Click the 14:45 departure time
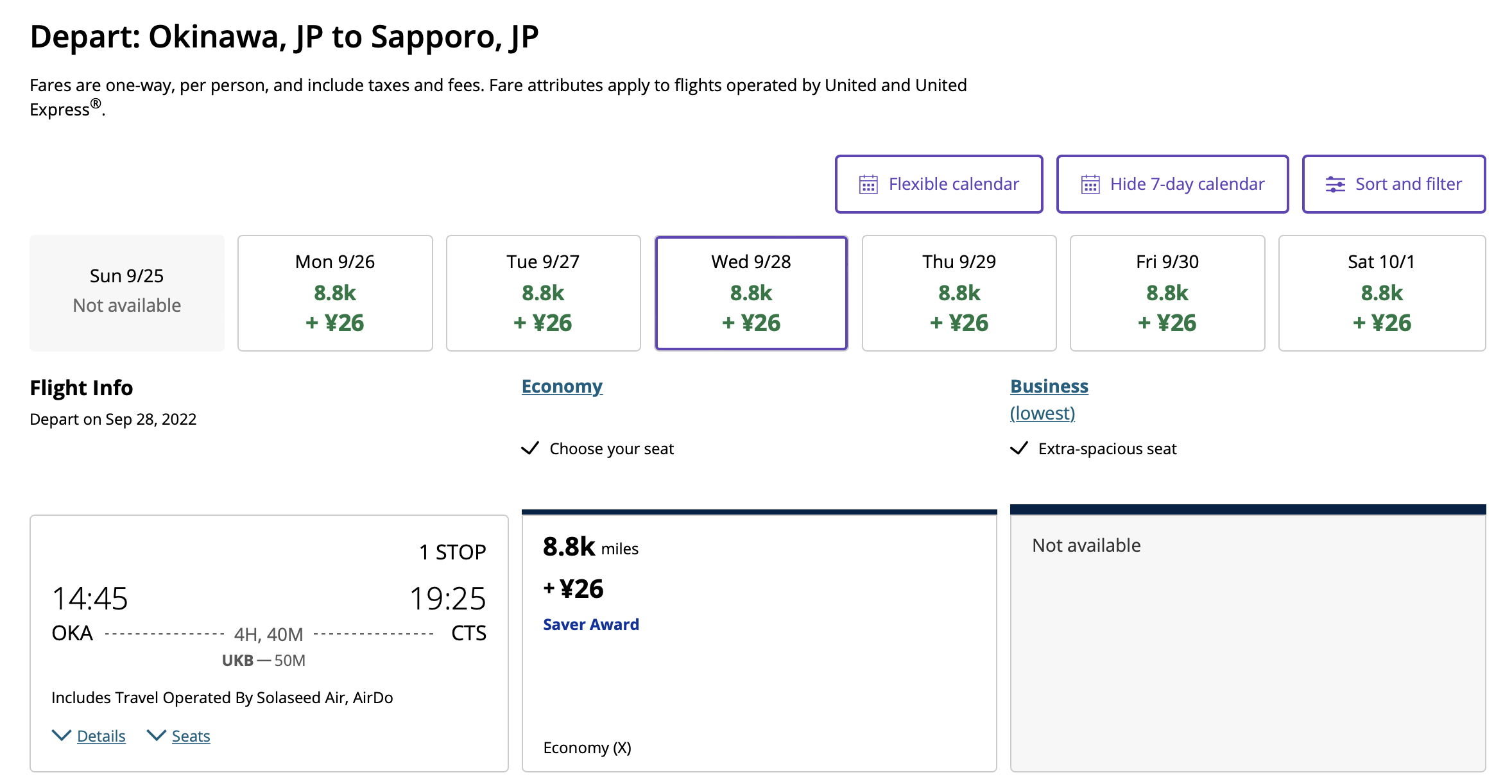1512x784 pixels. (x=90, y=599)
